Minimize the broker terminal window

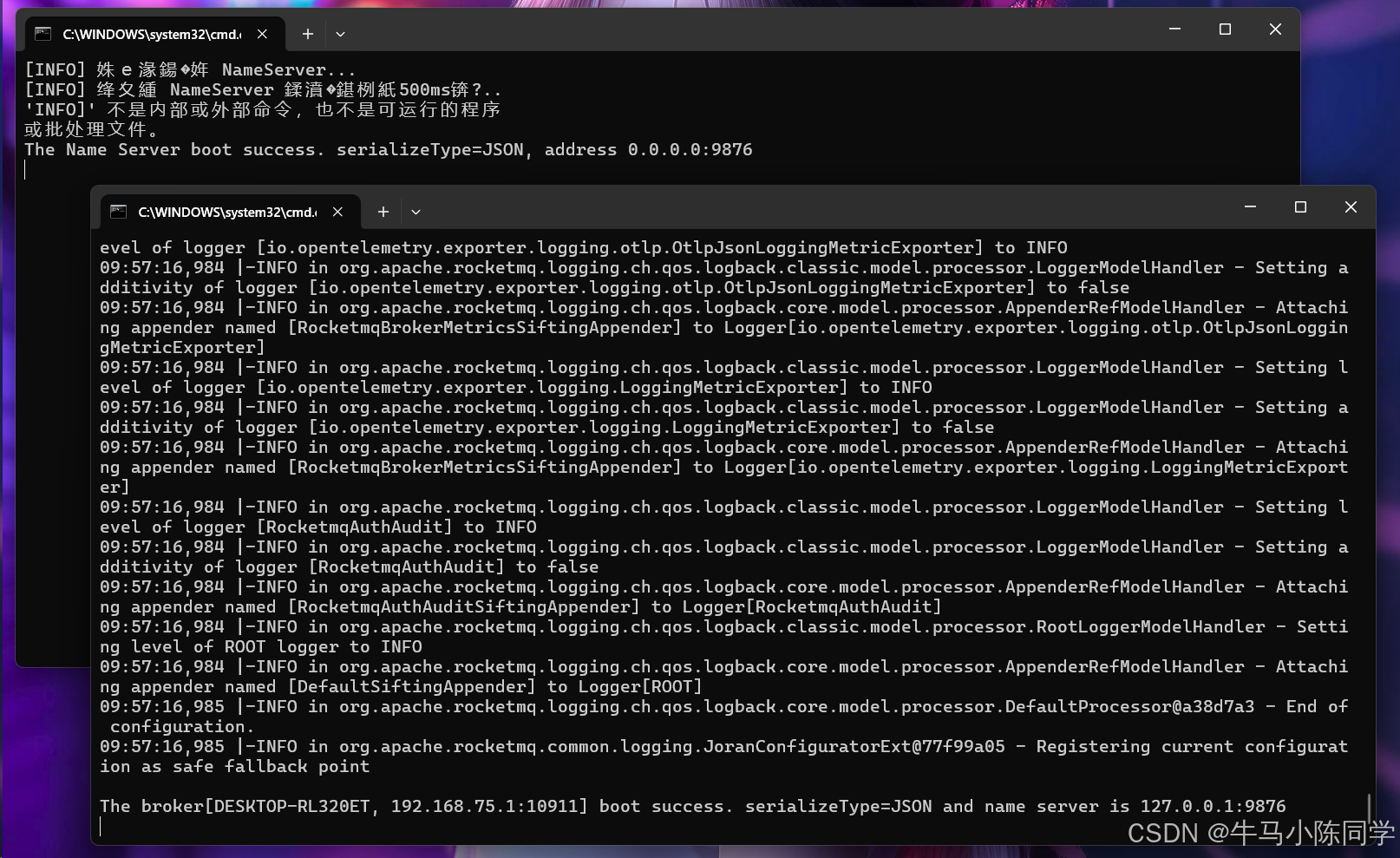[x=1250, y=207]
